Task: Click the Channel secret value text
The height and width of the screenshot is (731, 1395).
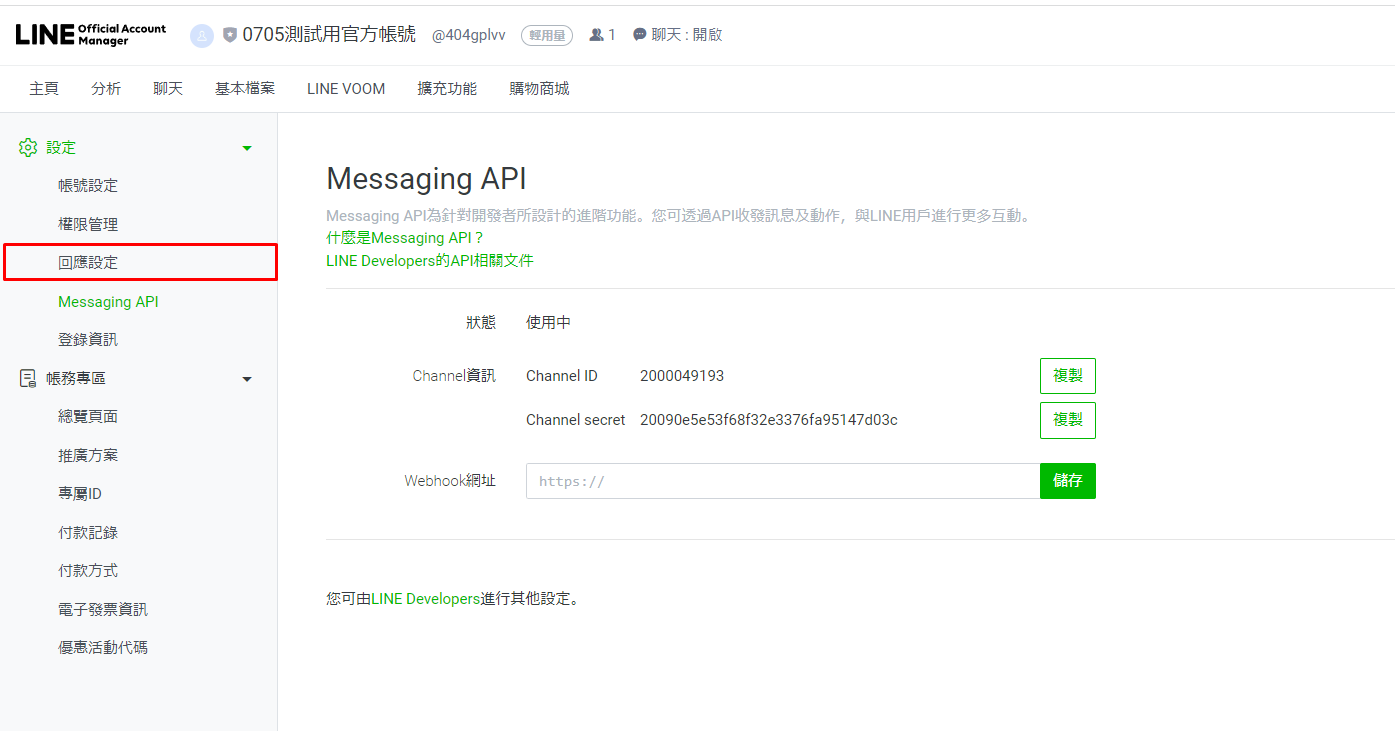Action: pos(769,420)
